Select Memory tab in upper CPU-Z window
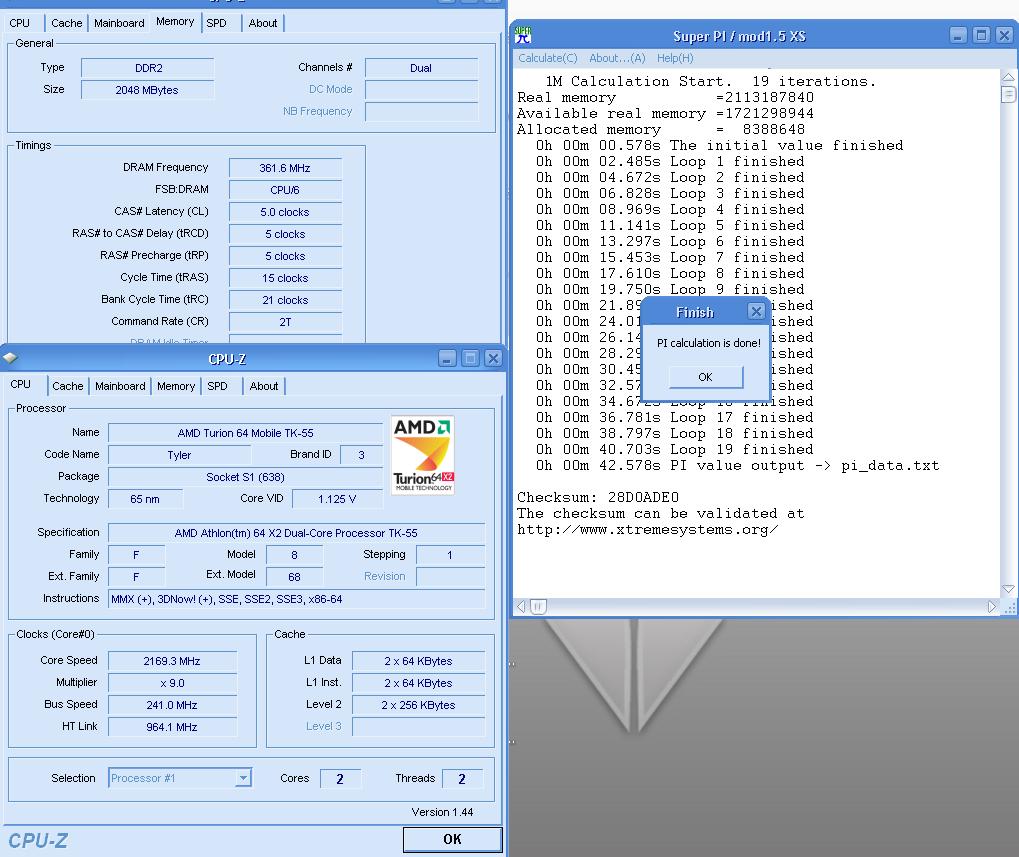The image size is (1019, 857). click(175, 21)
